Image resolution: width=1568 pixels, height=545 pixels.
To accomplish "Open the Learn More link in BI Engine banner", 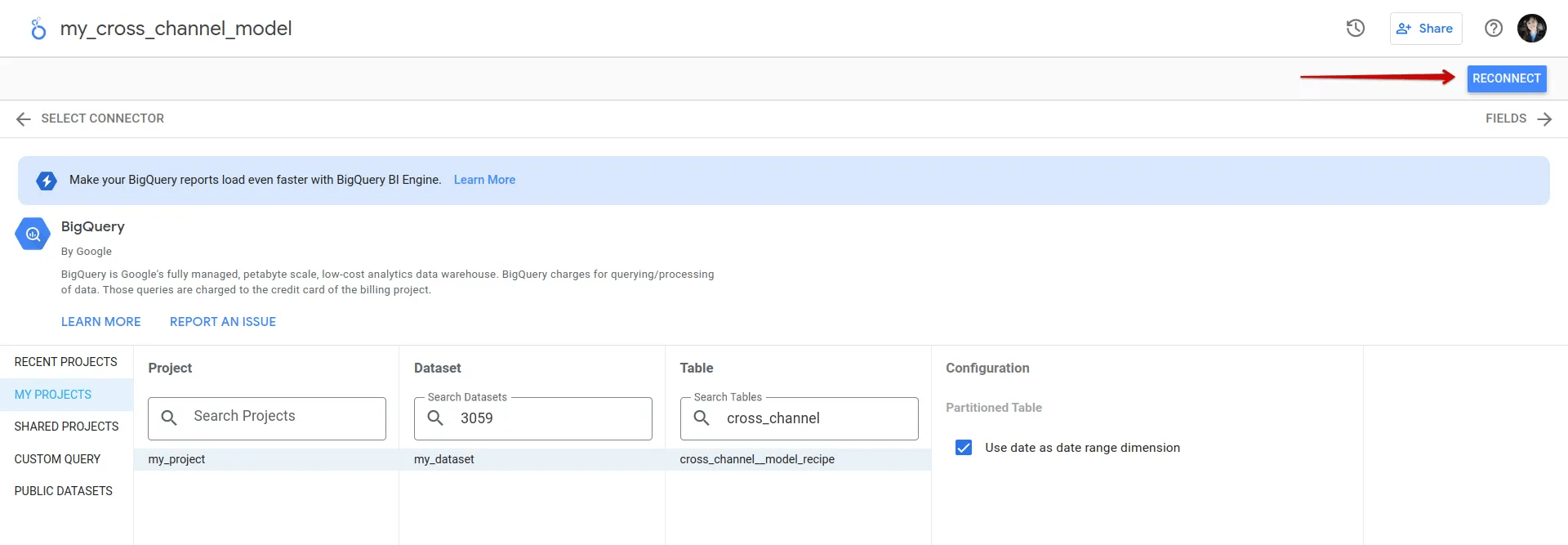I will pyautogui.click(x=484, y=180).
